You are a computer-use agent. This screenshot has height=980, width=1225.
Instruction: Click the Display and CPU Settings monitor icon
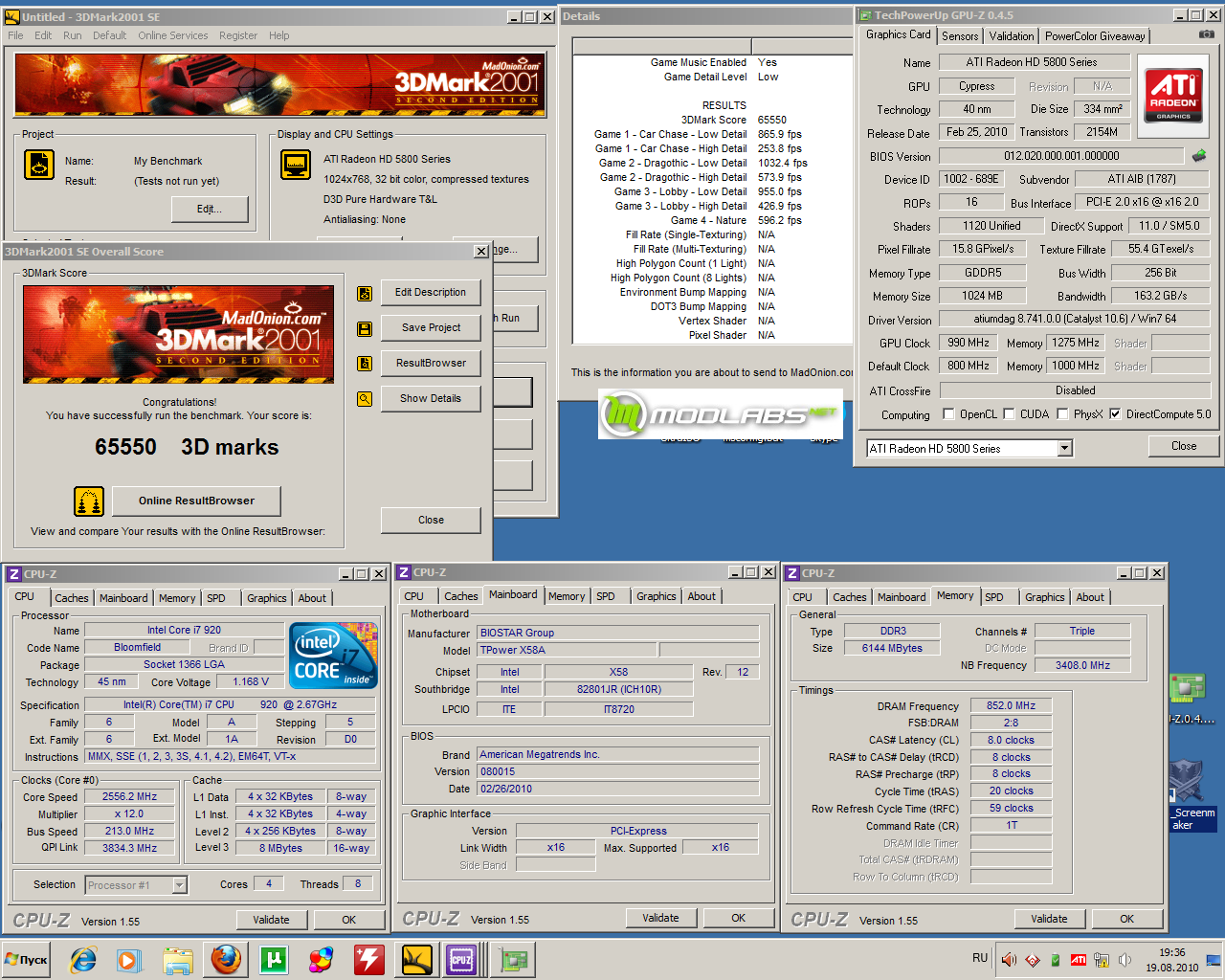coord(296,165)
